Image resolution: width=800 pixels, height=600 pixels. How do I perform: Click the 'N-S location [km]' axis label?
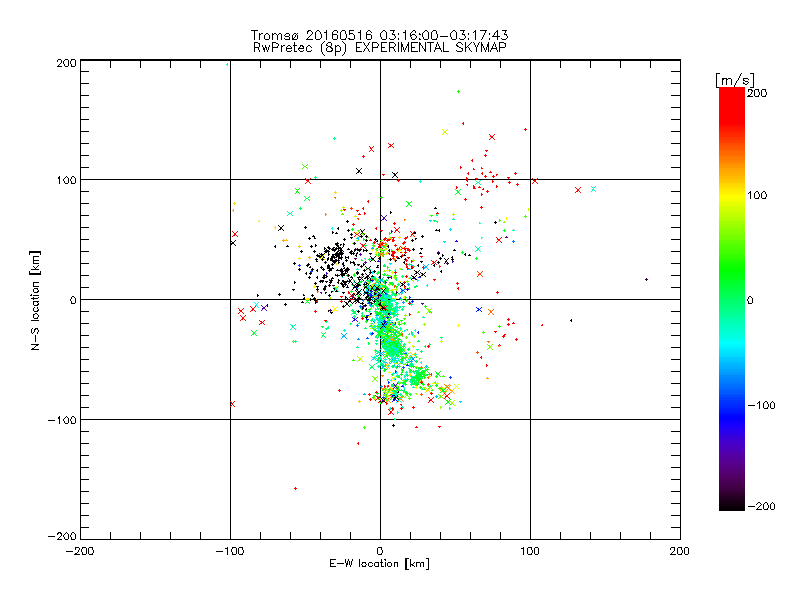[35, 301]
